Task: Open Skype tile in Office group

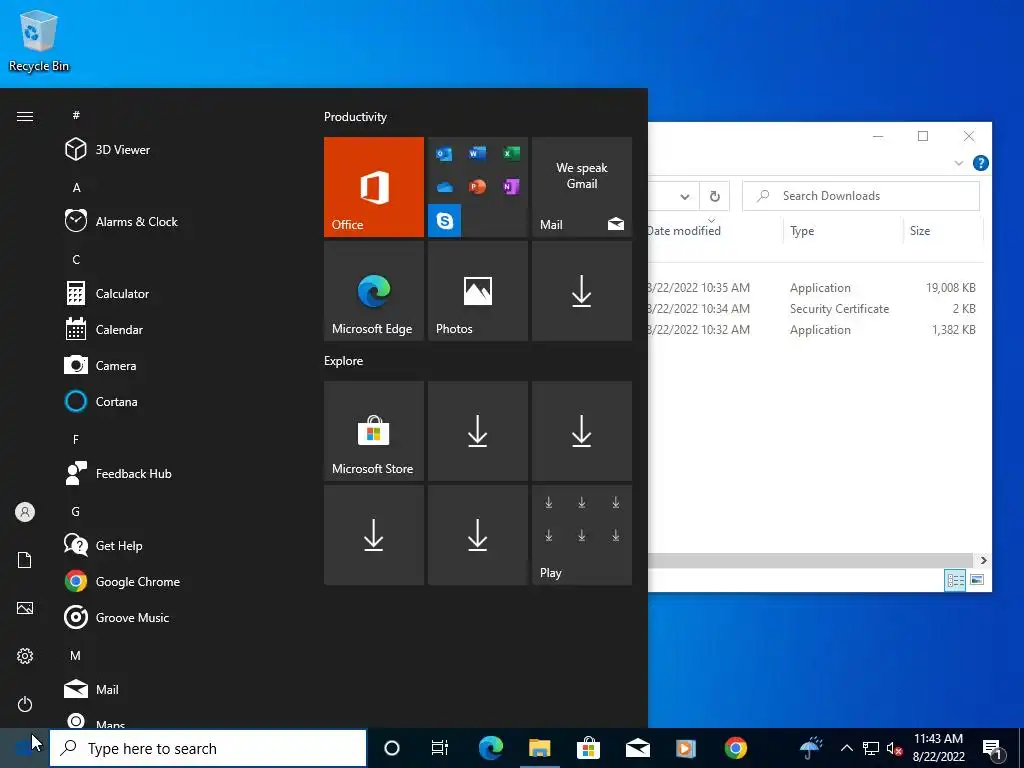Action: (445, 220)
